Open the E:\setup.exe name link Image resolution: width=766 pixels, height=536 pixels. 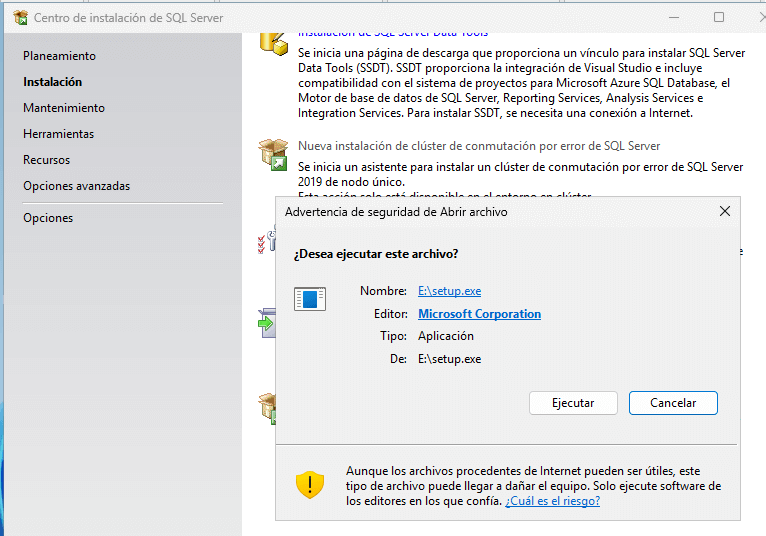pyautogui.click(x=449, y=291)
